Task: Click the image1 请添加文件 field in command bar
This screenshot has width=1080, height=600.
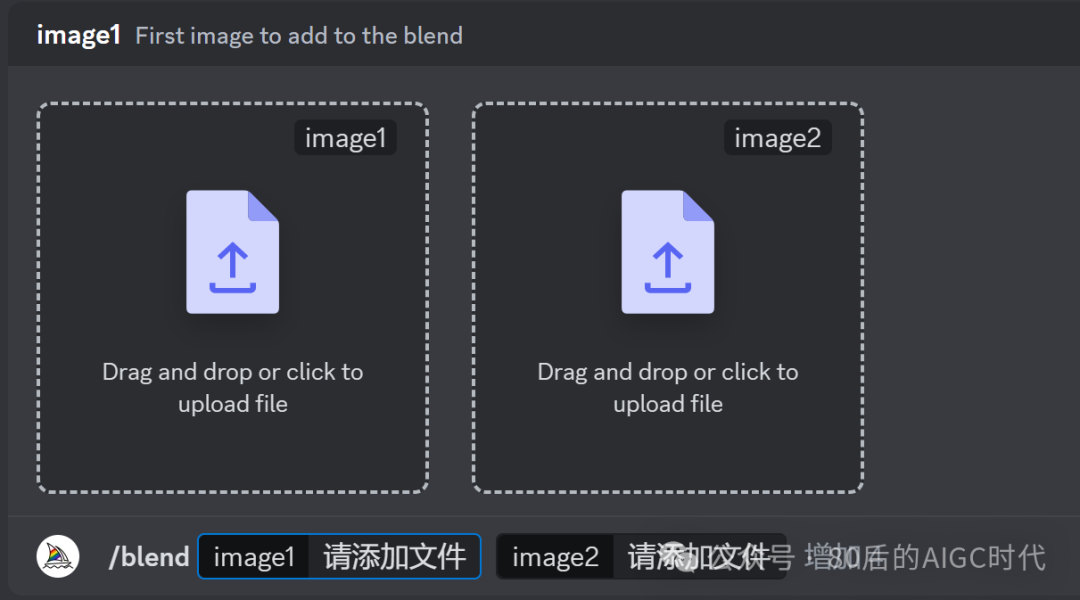Action: (340, 557)
